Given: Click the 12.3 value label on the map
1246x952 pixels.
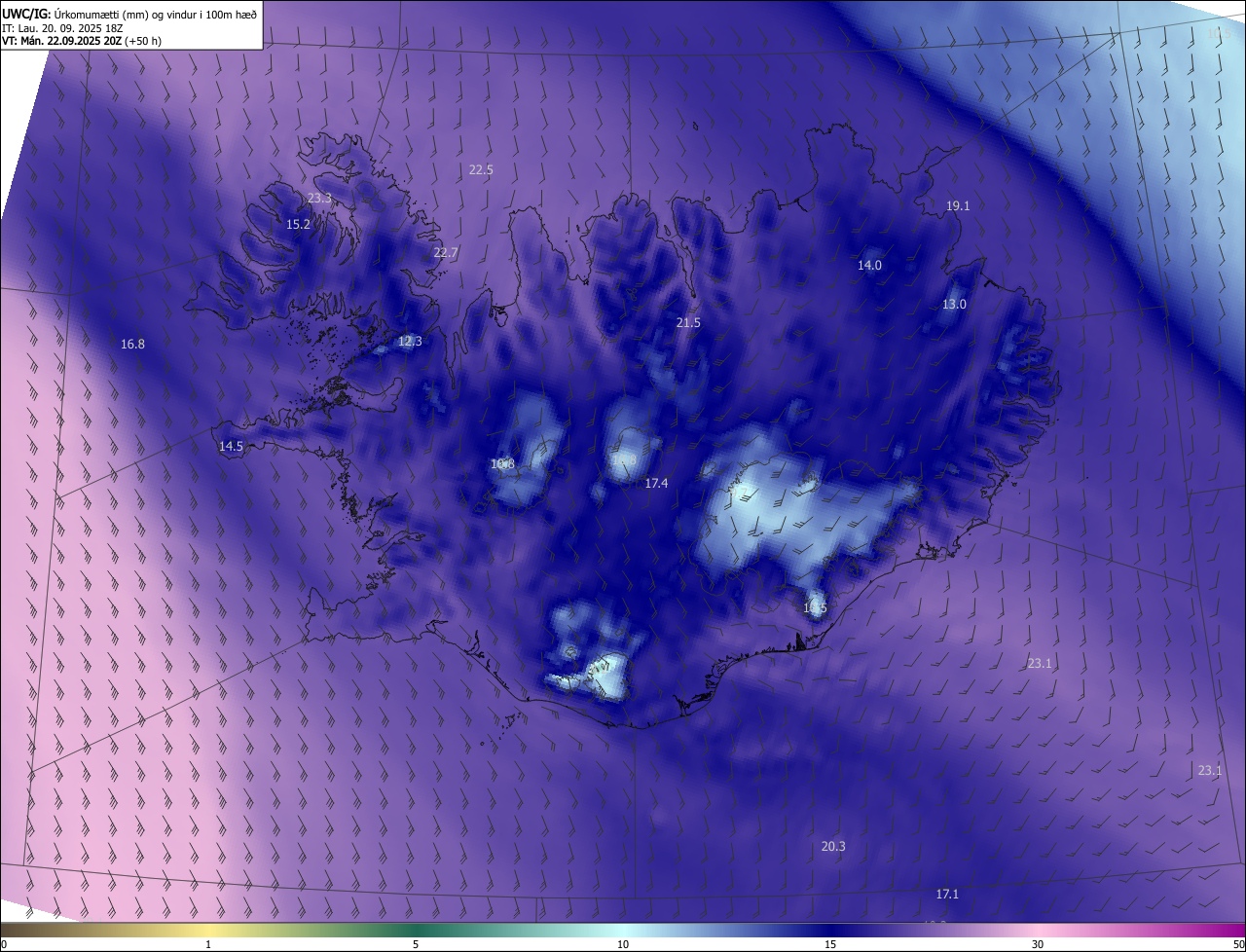Looking at the screenshot, I should 410,341.
